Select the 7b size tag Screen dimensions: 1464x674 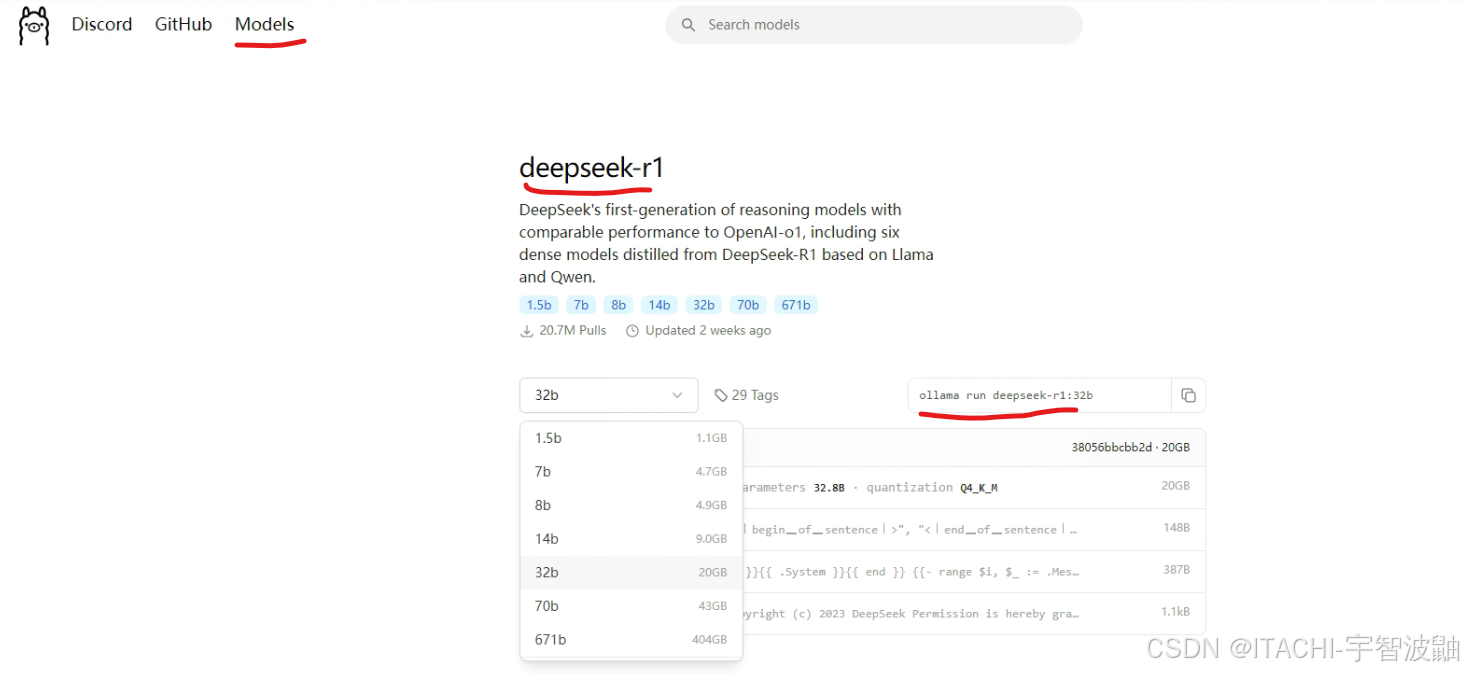coord(581,305)
